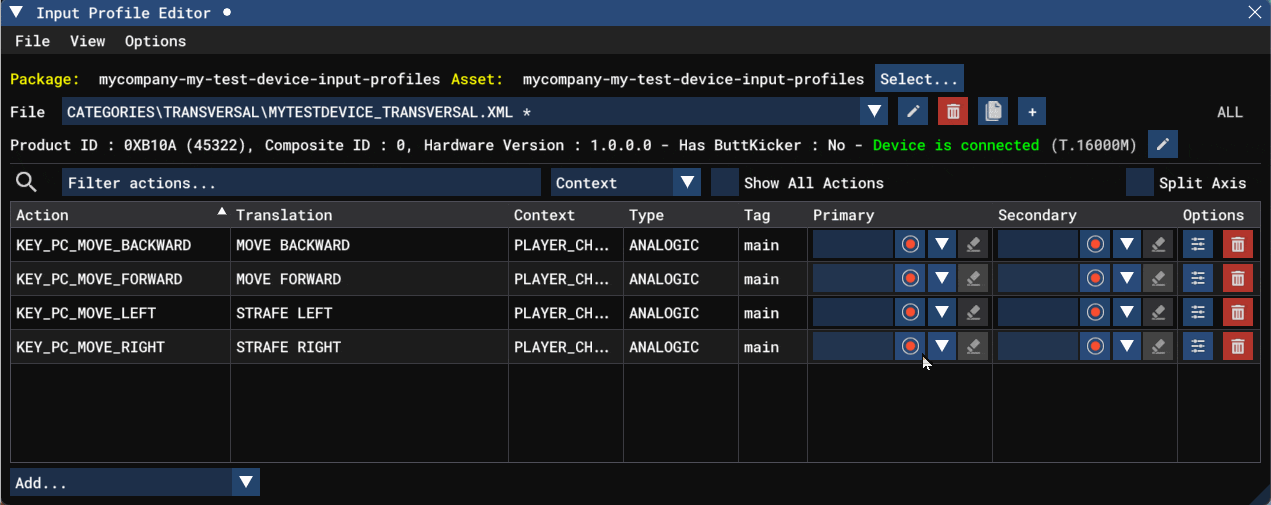Delete the KEY_PC_MOVE_BACKWARD action row

1238,245
